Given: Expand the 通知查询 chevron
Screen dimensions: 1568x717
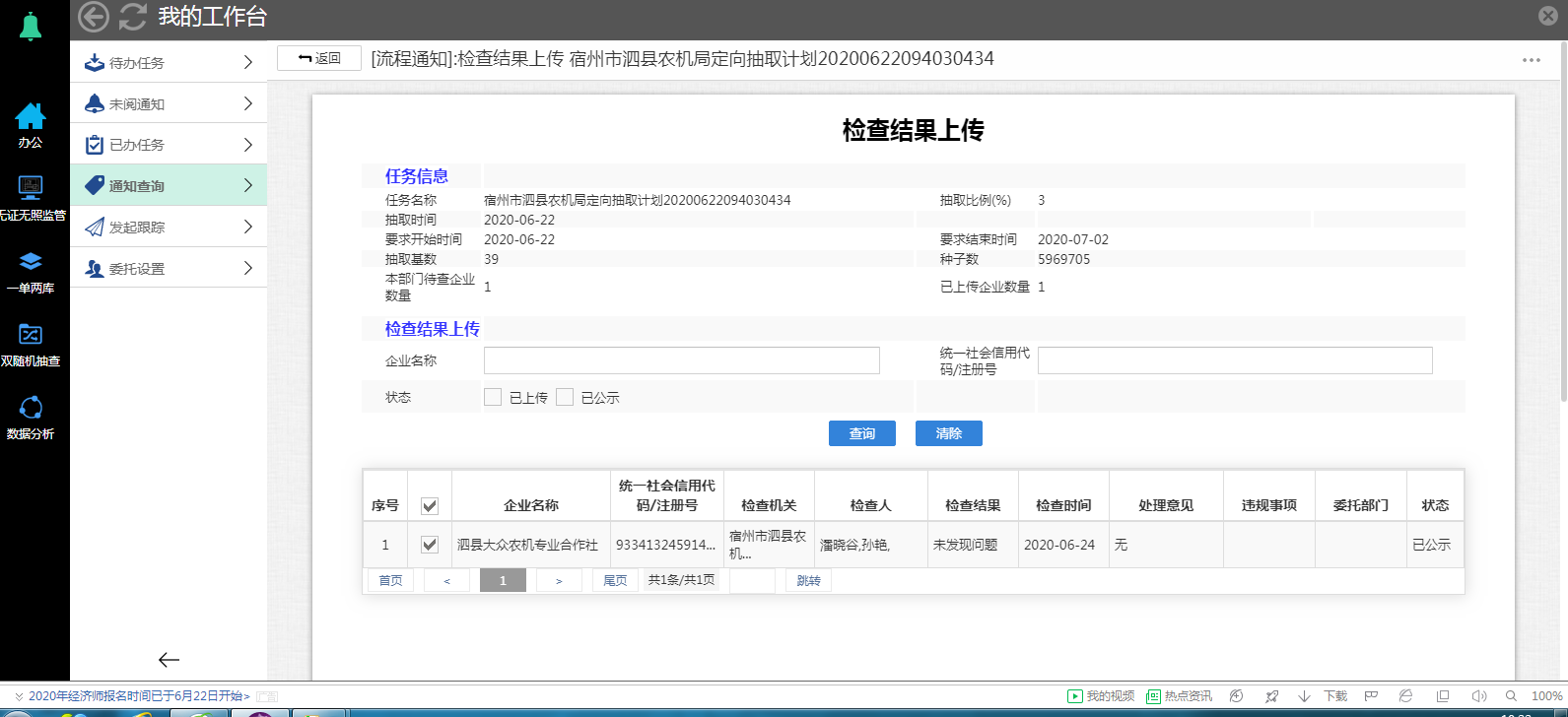Looking at the screenshot, I should coord(248,185).
